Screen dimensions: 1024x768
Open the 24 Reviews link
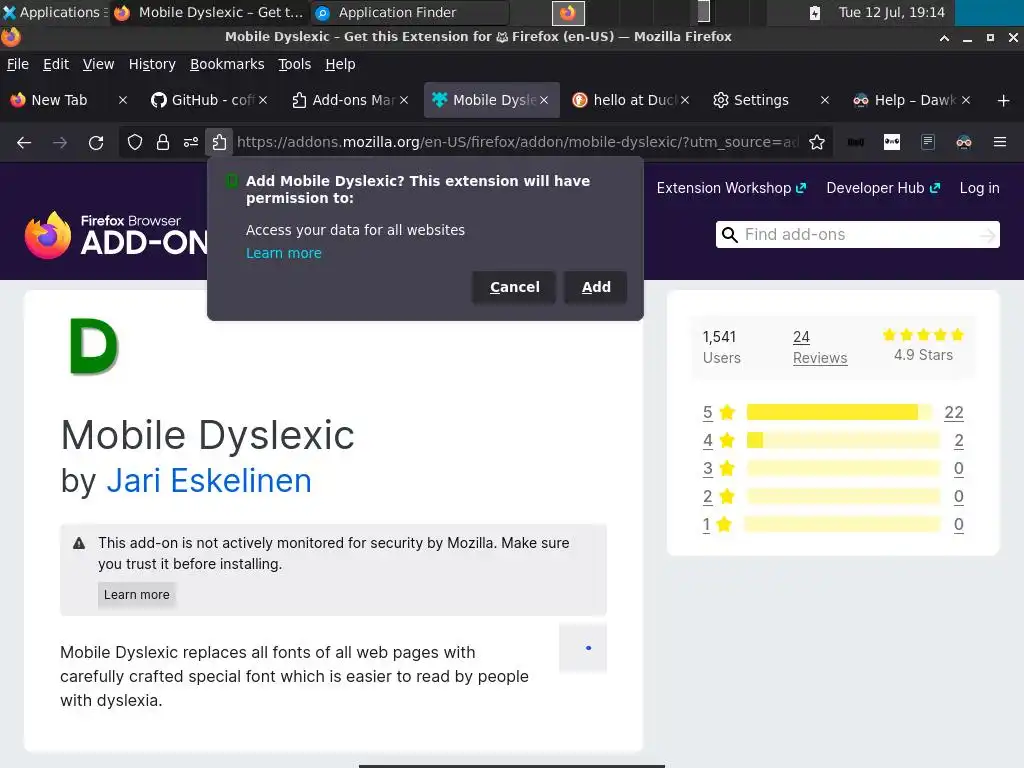[x=820, y=347]
